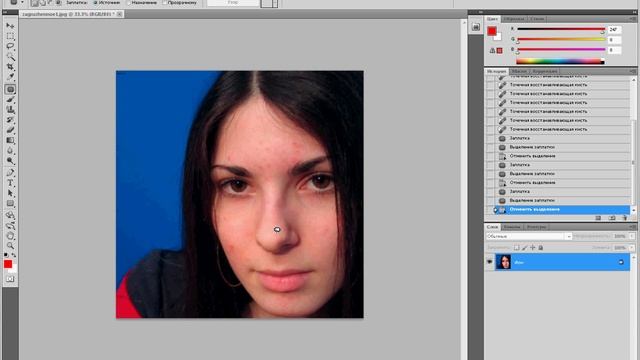The image size is (640, 360).
Task: Click the Фон layer thumbnail
Action: (x=503, y=262)
